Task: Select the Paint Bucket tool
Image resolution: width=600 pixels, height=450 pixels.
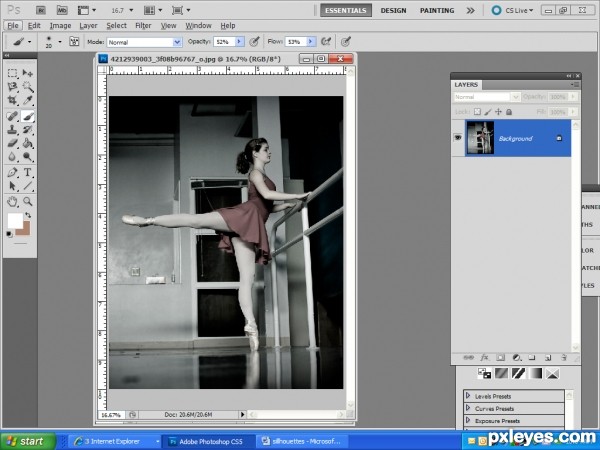Action: [28, 143]
